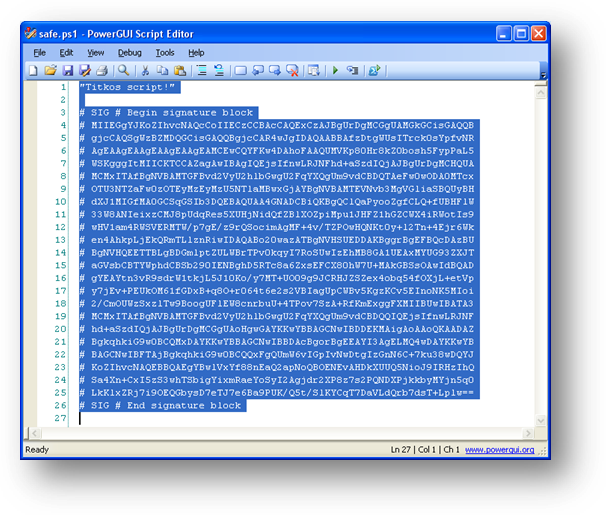Open the Debug menu
The width and height of the screenshot is (606, 515).
click(130, 52)
